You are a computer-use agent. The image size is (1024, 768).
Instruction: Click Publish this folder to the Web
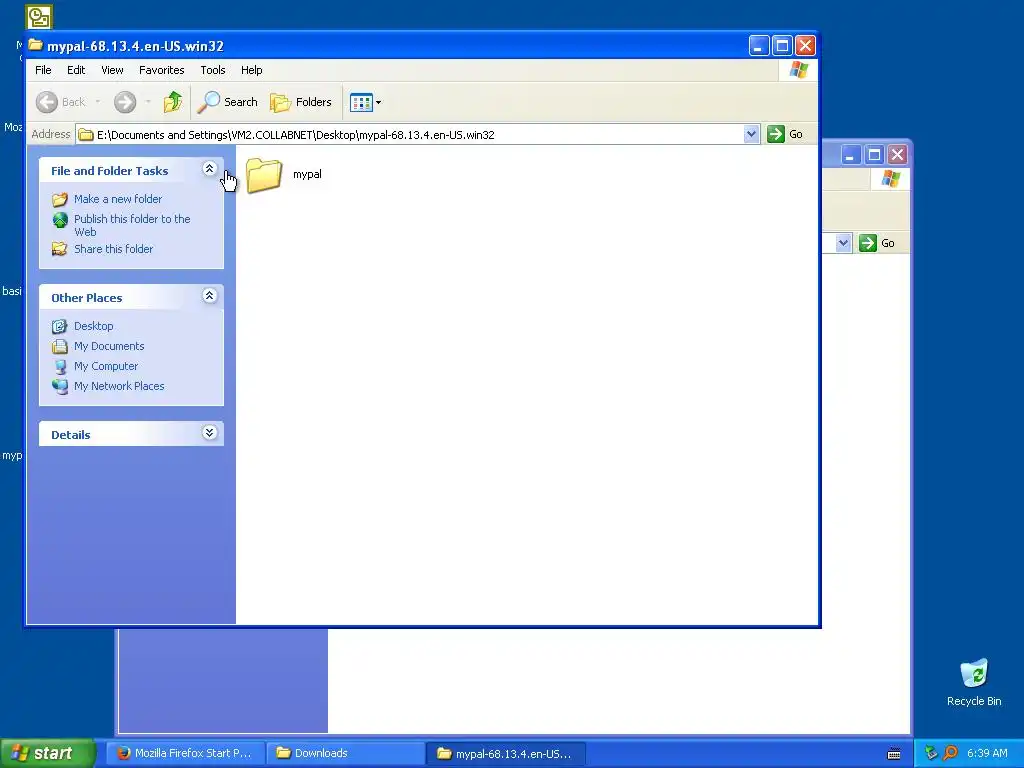tap(132, 225)
